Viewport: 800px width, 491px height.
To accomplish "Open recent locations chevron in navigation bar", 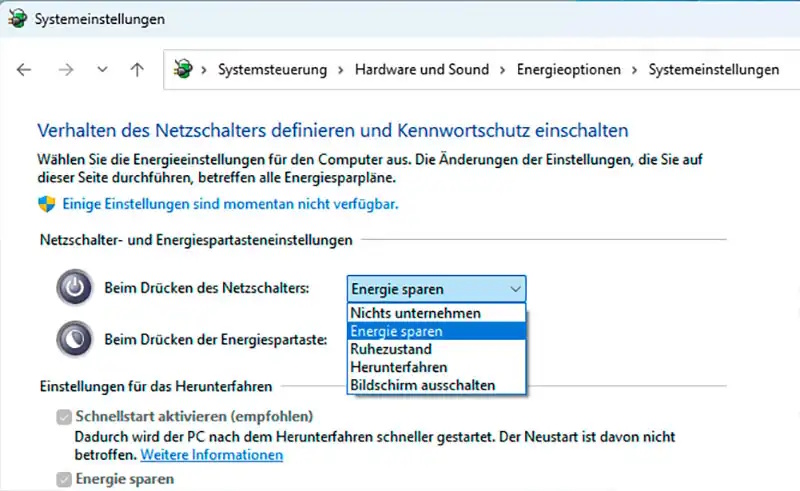I will pos(103,69).
